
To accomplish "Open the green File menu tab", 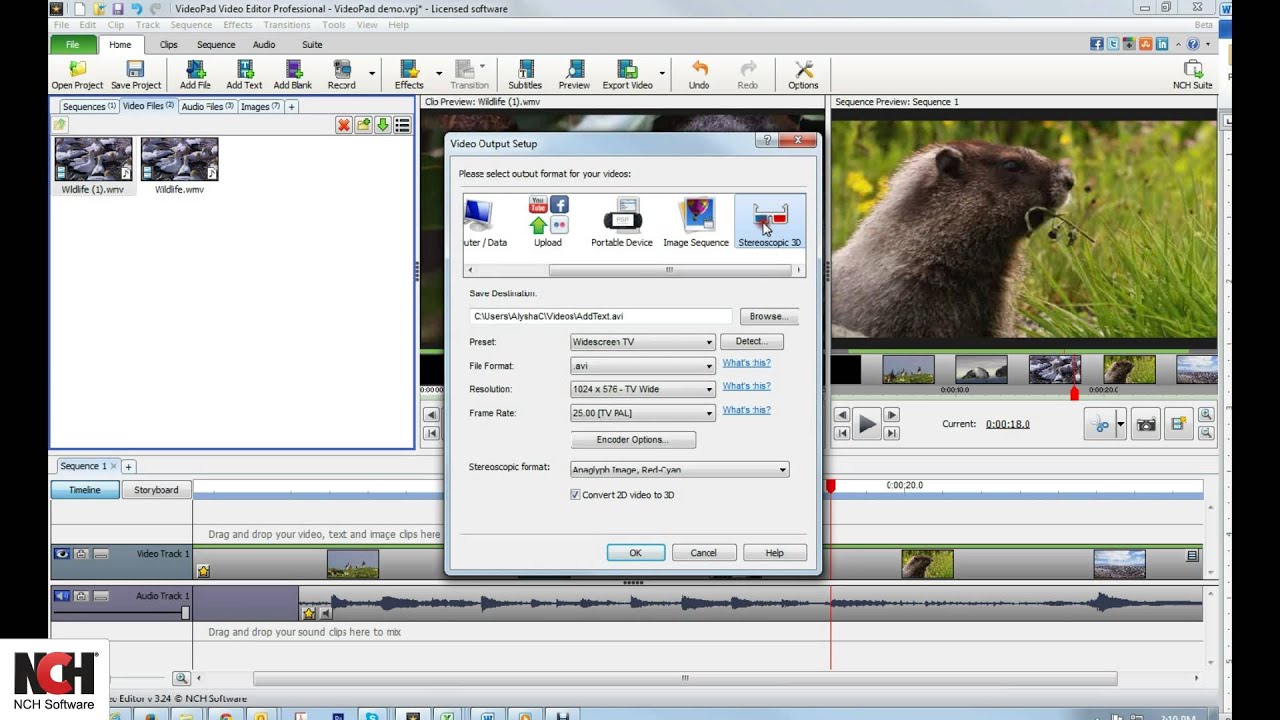I will coord(73,45).
